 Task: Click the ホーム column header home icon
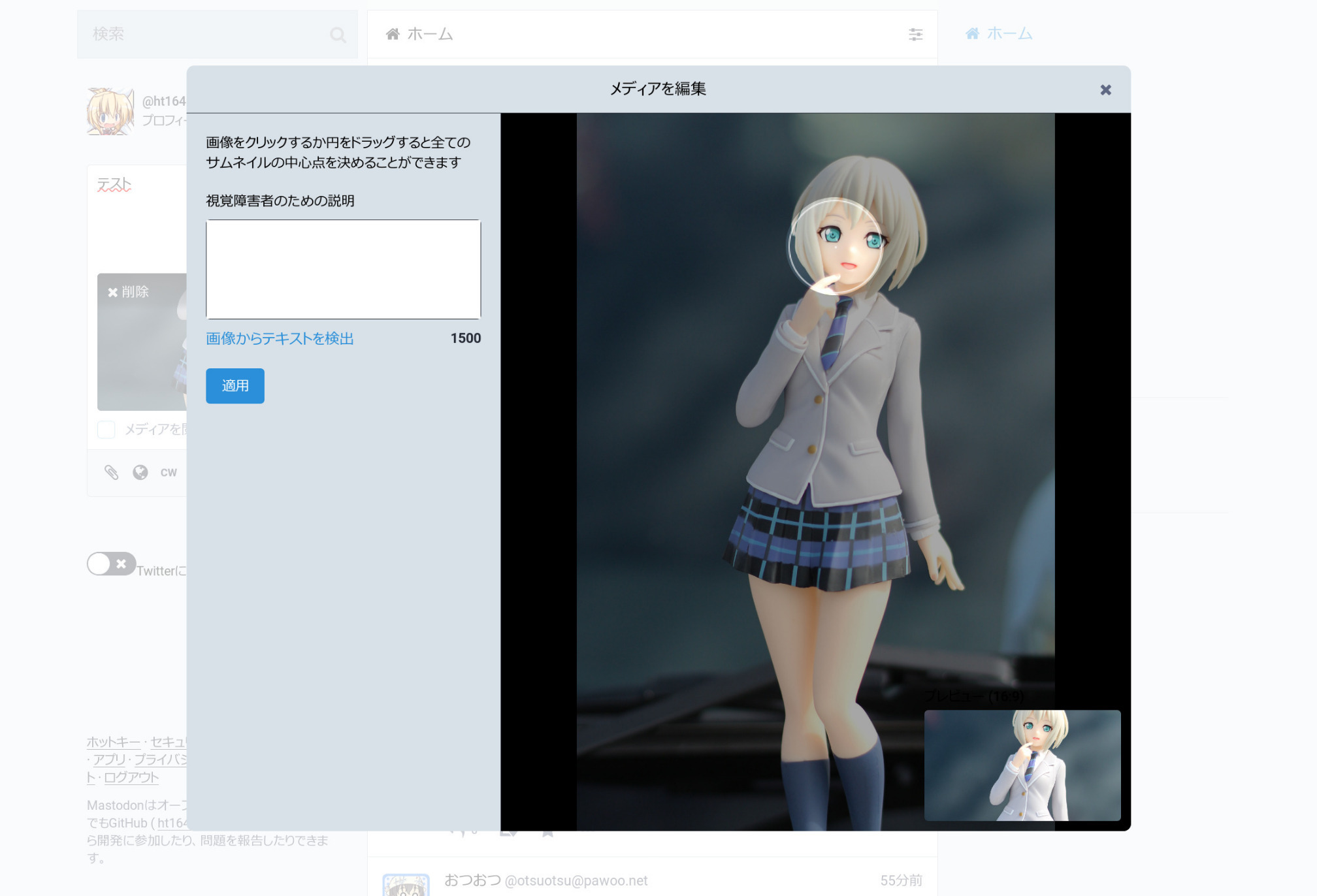[393, 34]
